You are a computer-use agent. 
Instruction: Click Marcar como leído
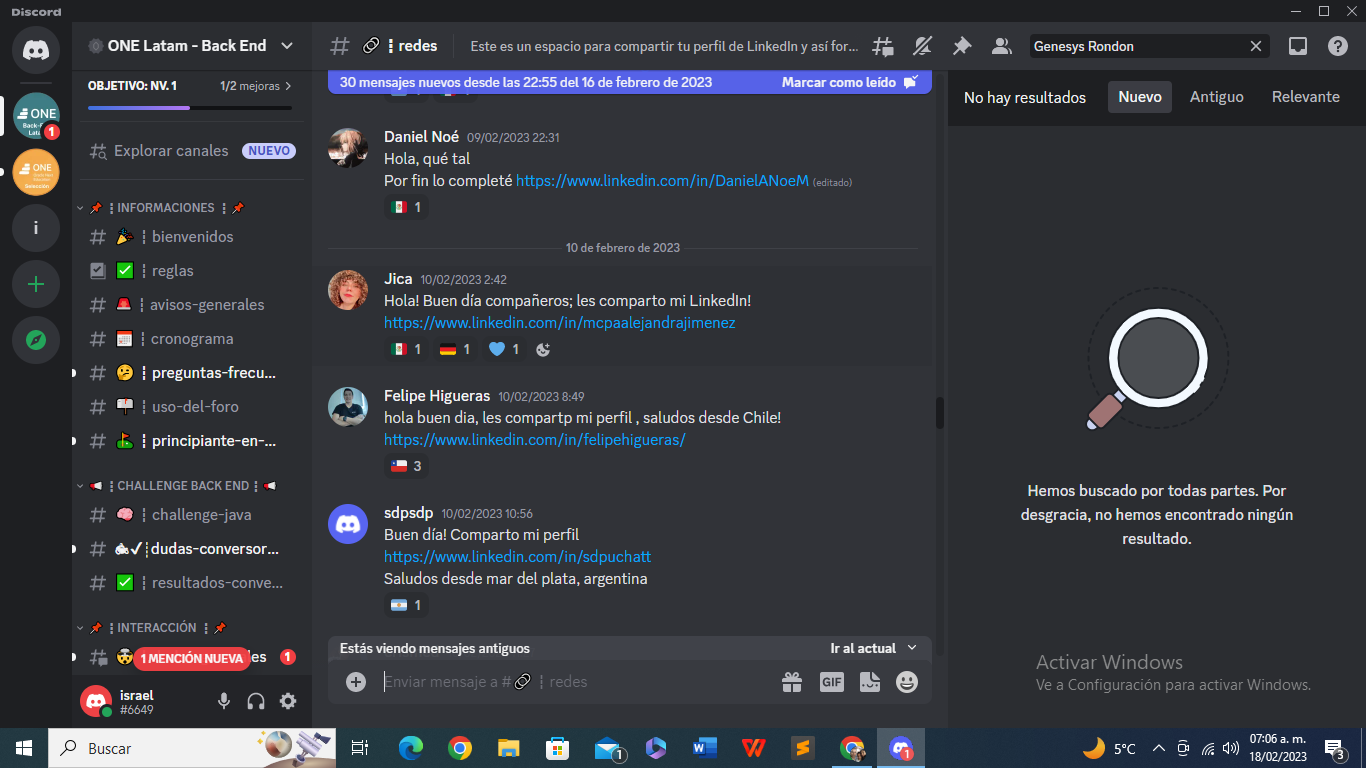click(x=849, y=83)
